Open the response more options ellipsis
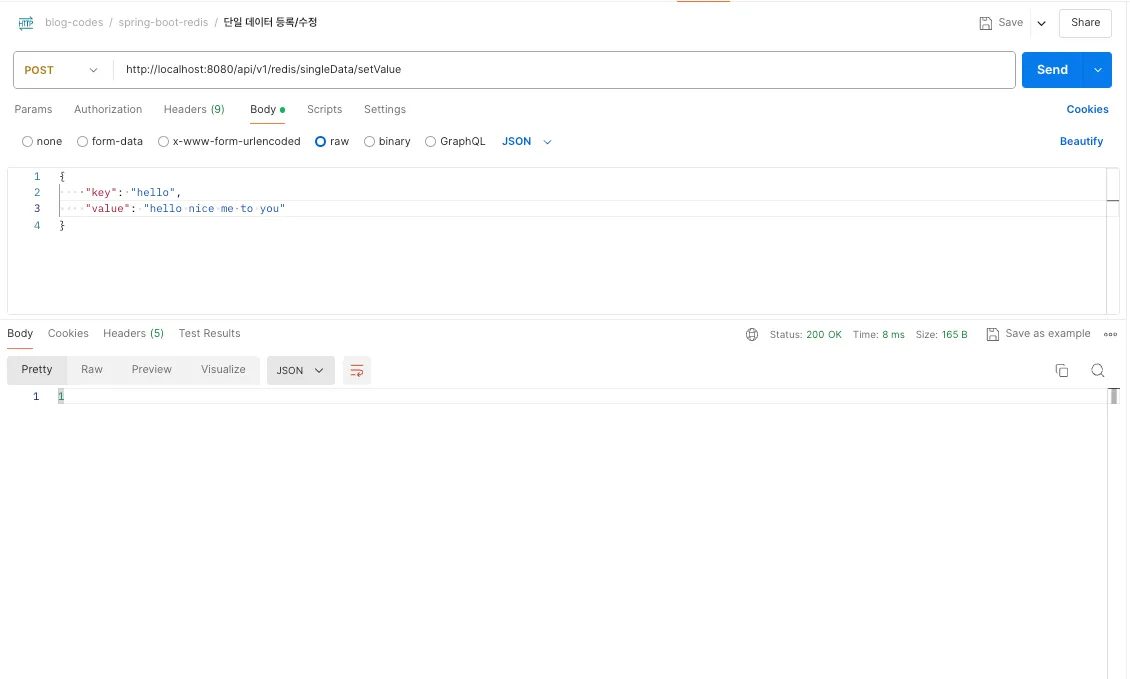 coord(1111,334)
